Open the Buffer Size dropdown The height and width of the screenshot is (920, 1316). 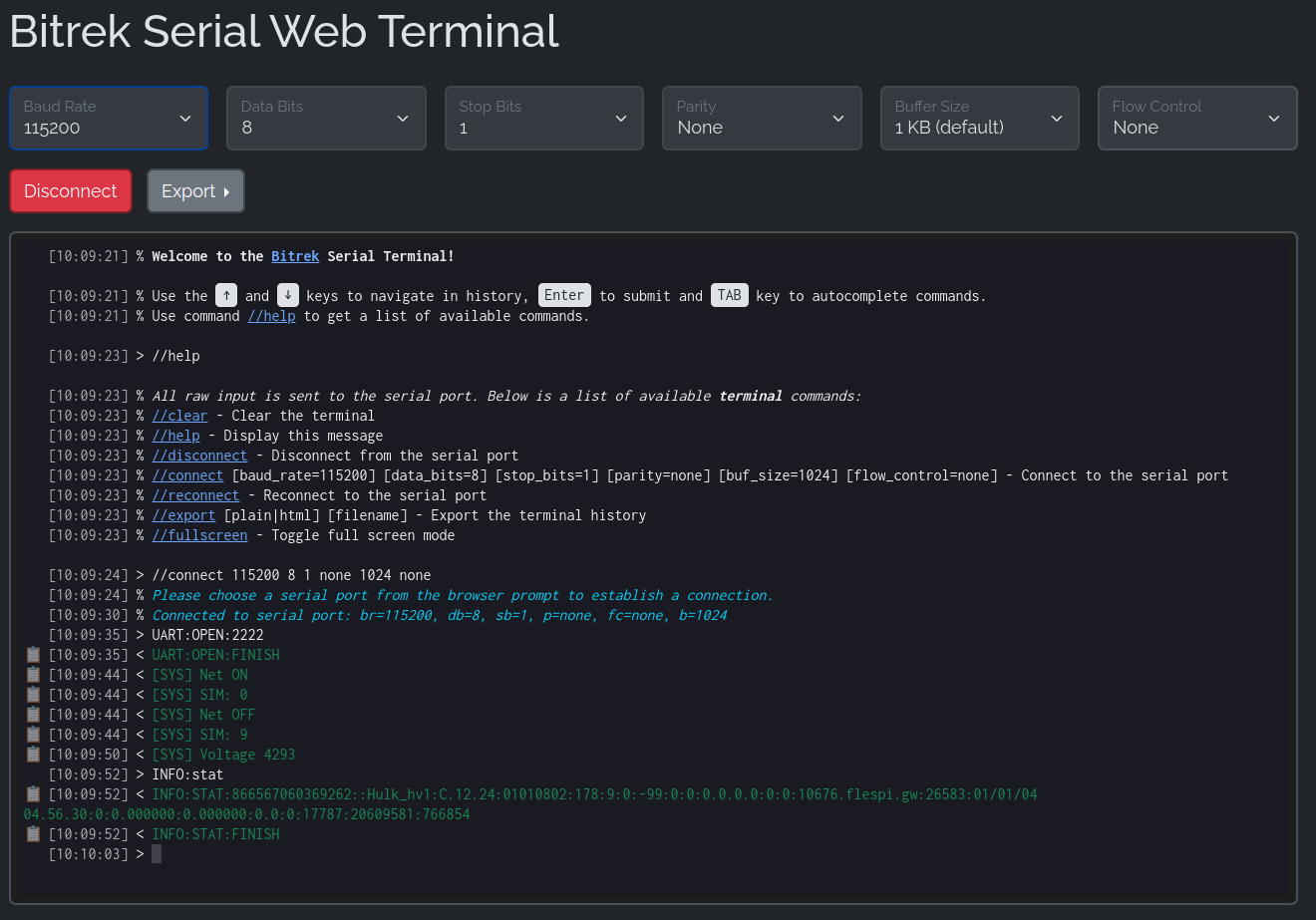coord(980,118)
